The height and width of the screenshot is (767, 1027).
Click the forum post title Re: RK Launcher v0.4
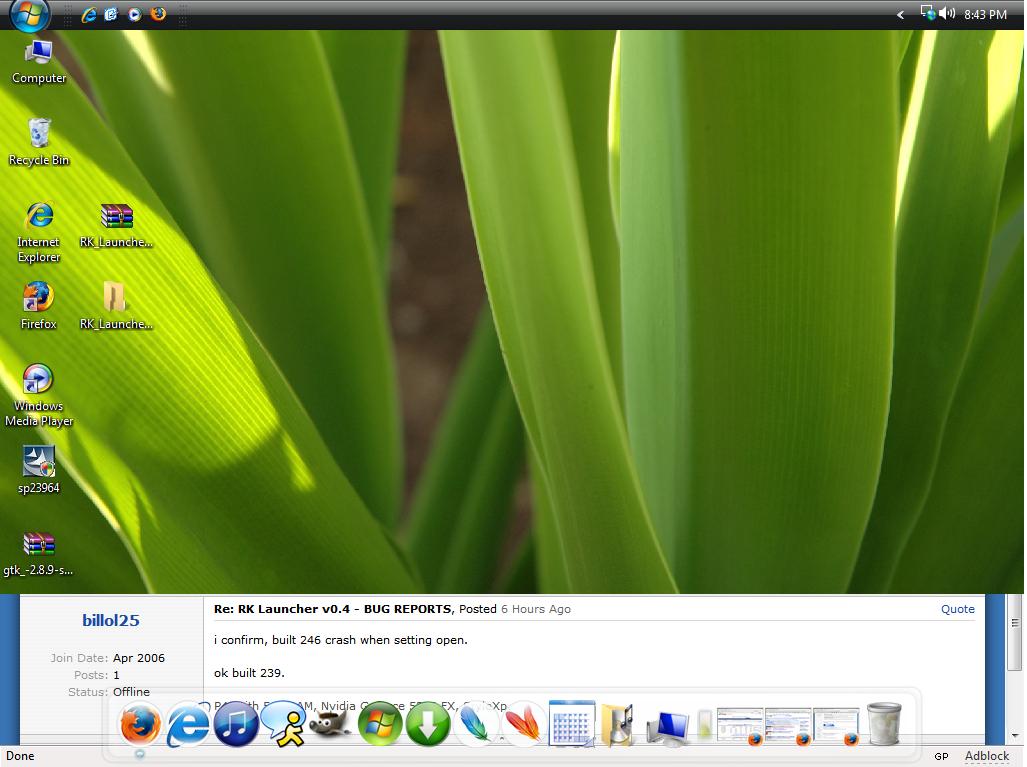[x=333, y=609]
